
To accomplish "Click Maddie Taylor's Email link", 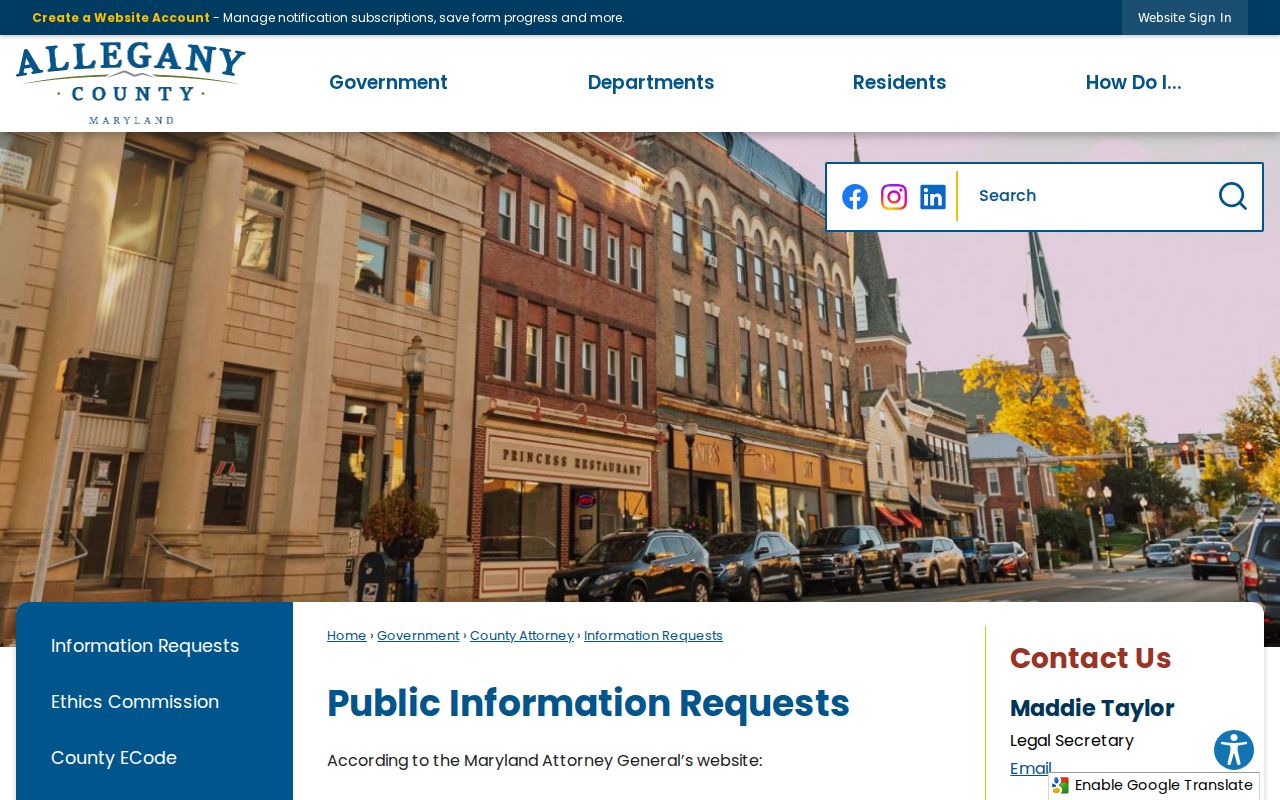I will [1030, 769].
